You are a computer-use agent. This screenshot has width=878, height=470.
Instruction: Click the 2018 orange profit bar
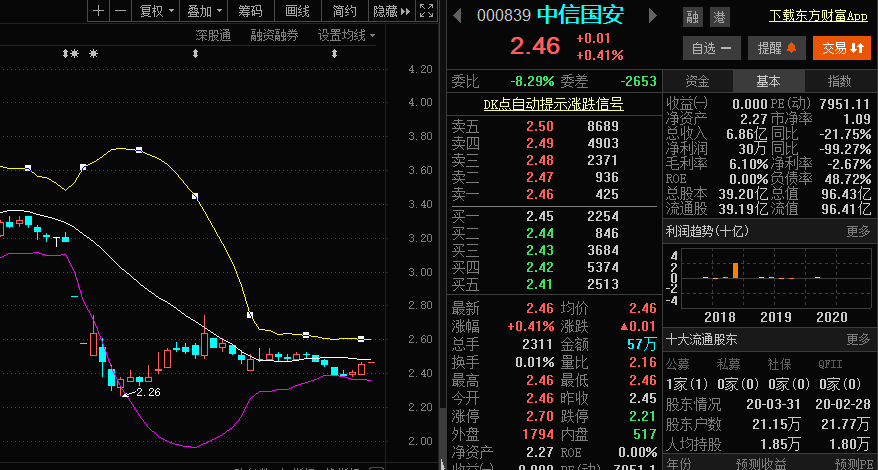tap(736, 270)
